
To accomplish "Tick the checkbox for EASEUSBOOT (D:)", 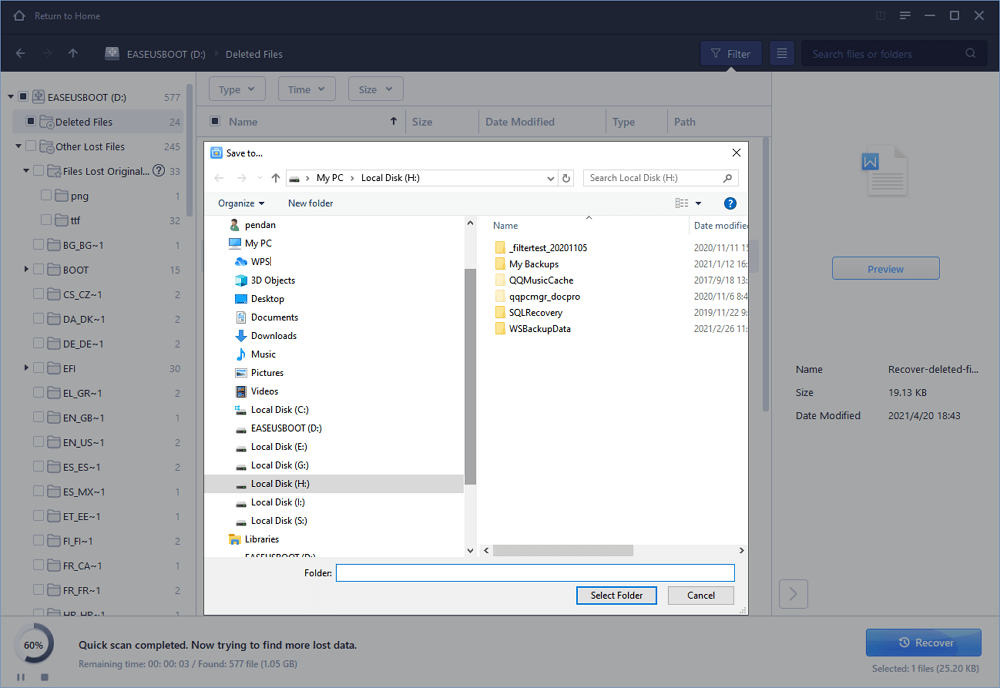I will (23, 96).
